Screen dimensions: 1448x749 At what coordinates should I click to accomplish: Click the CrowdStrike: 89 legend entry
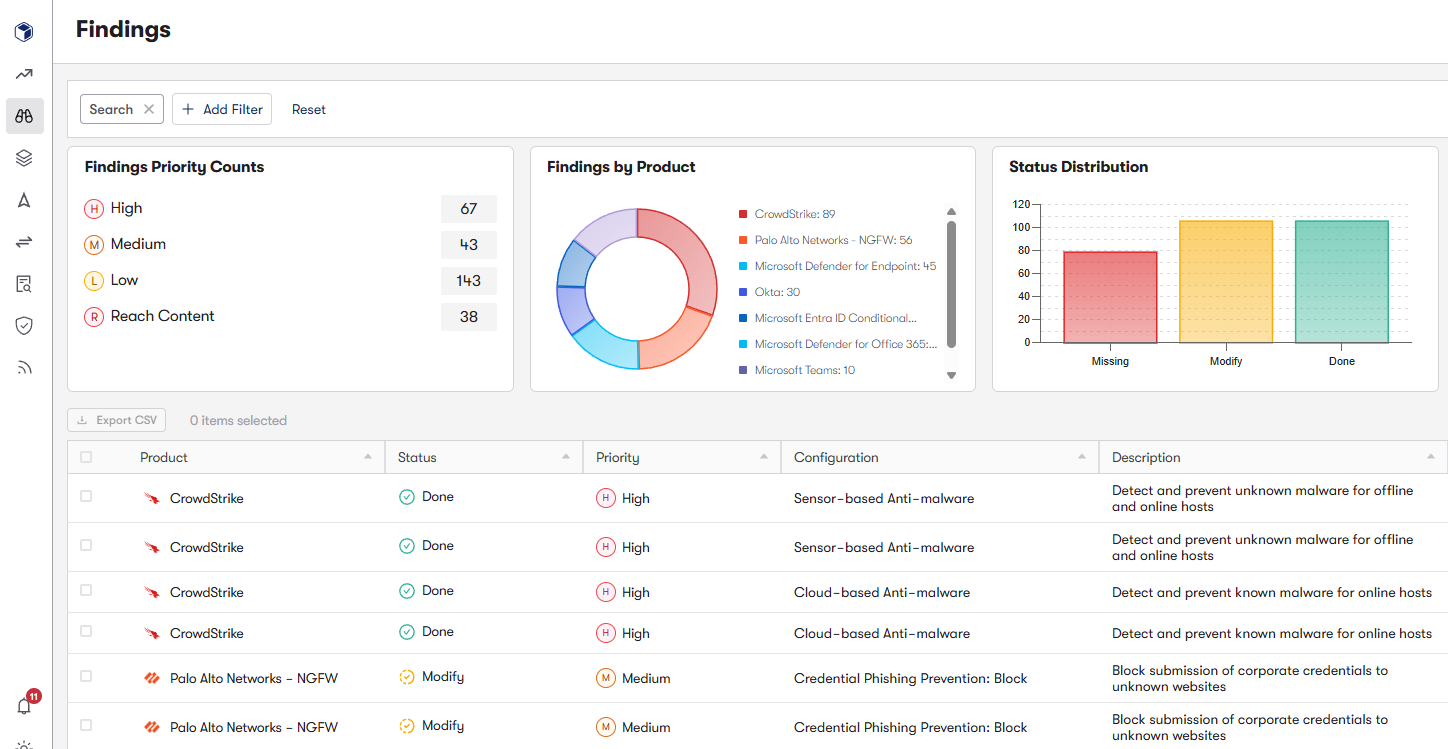[x=787, y=214]
